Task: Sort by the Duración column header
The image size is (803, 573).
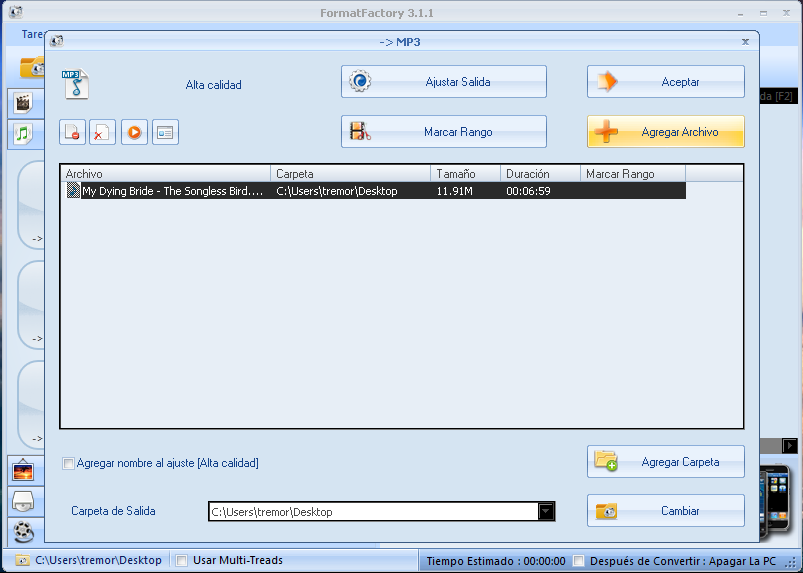Action: tap(540, 174)
